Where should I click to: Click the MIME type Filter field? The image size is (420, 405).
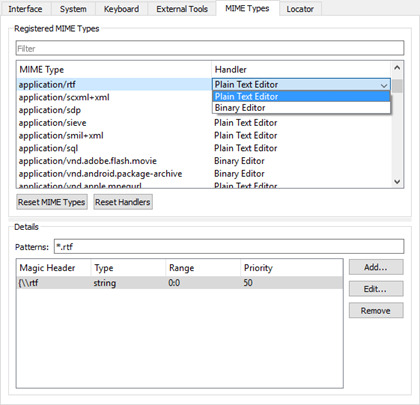pos(210,48)
